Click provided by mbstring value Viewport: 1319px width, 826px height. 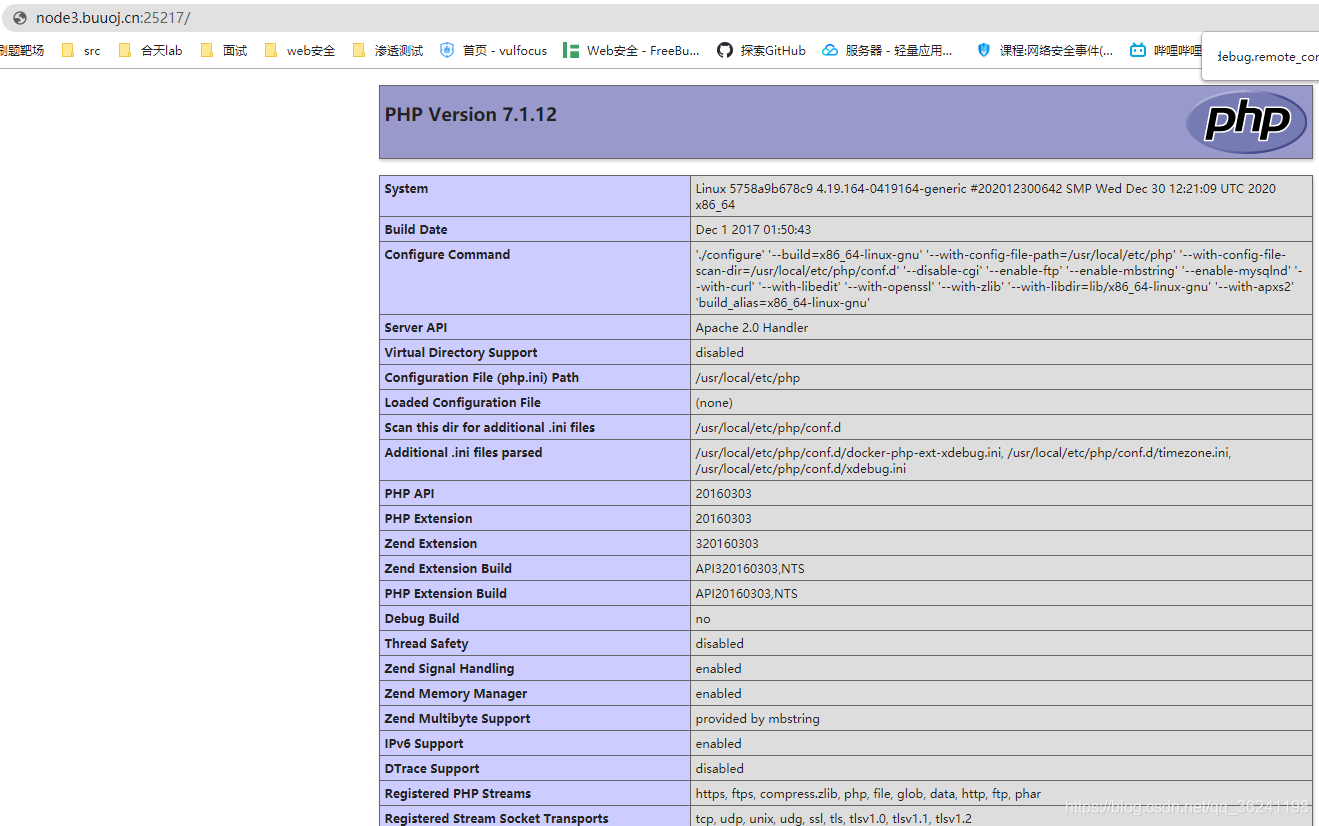pyautogui.click(x=758, y=719)
